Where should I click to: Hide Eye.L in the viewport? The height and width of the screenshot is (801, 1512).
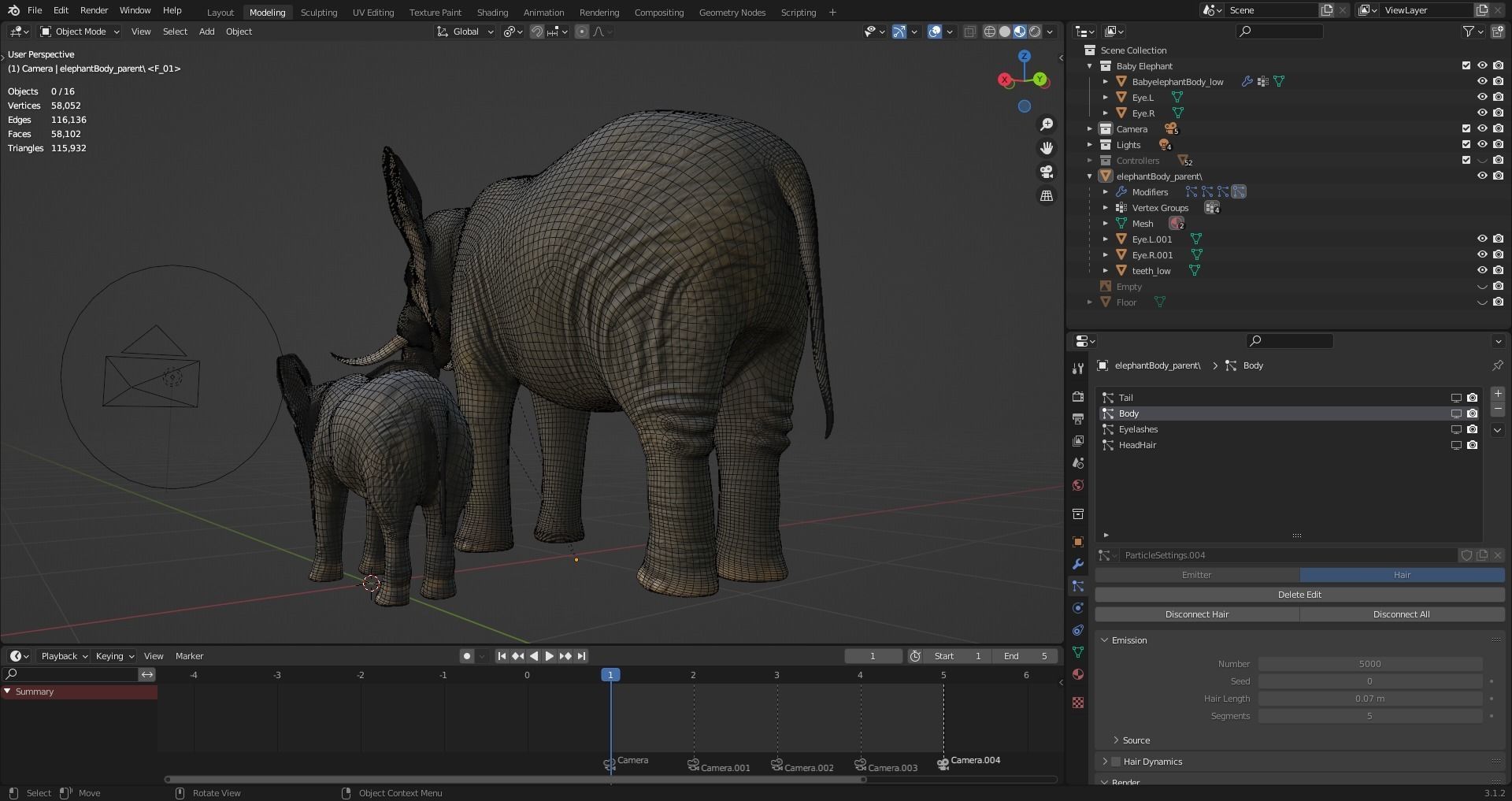click(x=1482, y=98)
